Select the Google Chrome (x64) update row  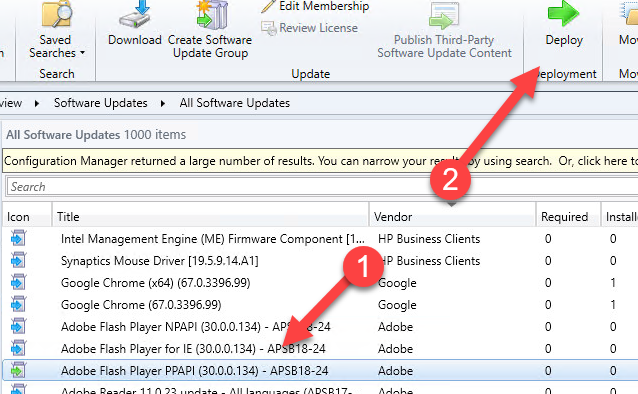320,282
